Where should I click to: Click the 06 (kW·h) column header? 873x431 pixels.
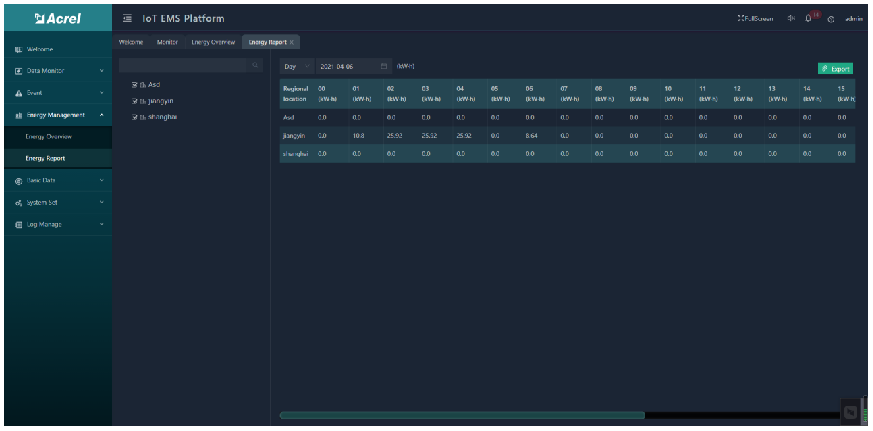click(x=539, y=94)
